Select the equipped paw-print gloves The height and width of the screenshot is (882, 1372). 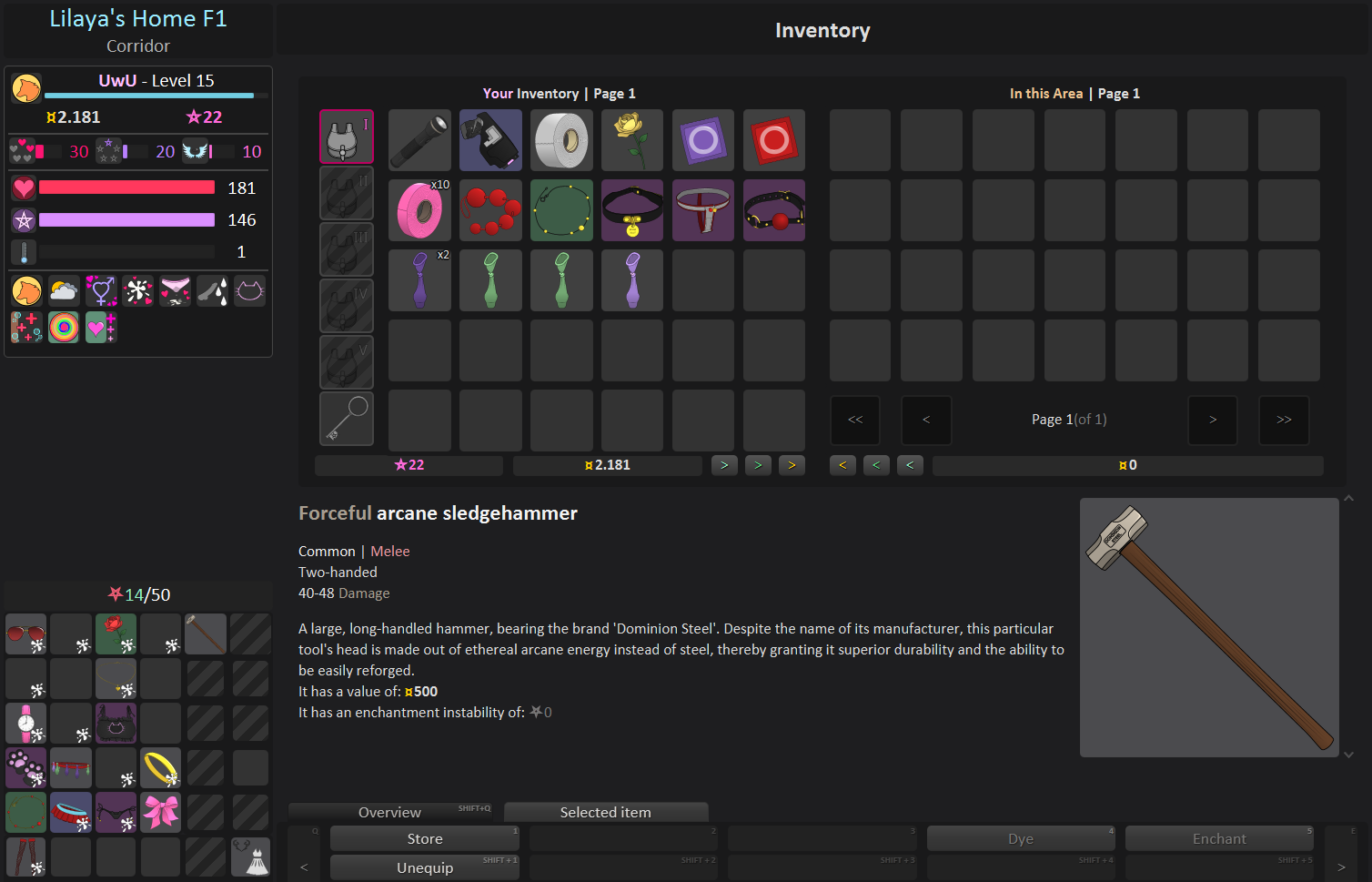tap(25, 767)
